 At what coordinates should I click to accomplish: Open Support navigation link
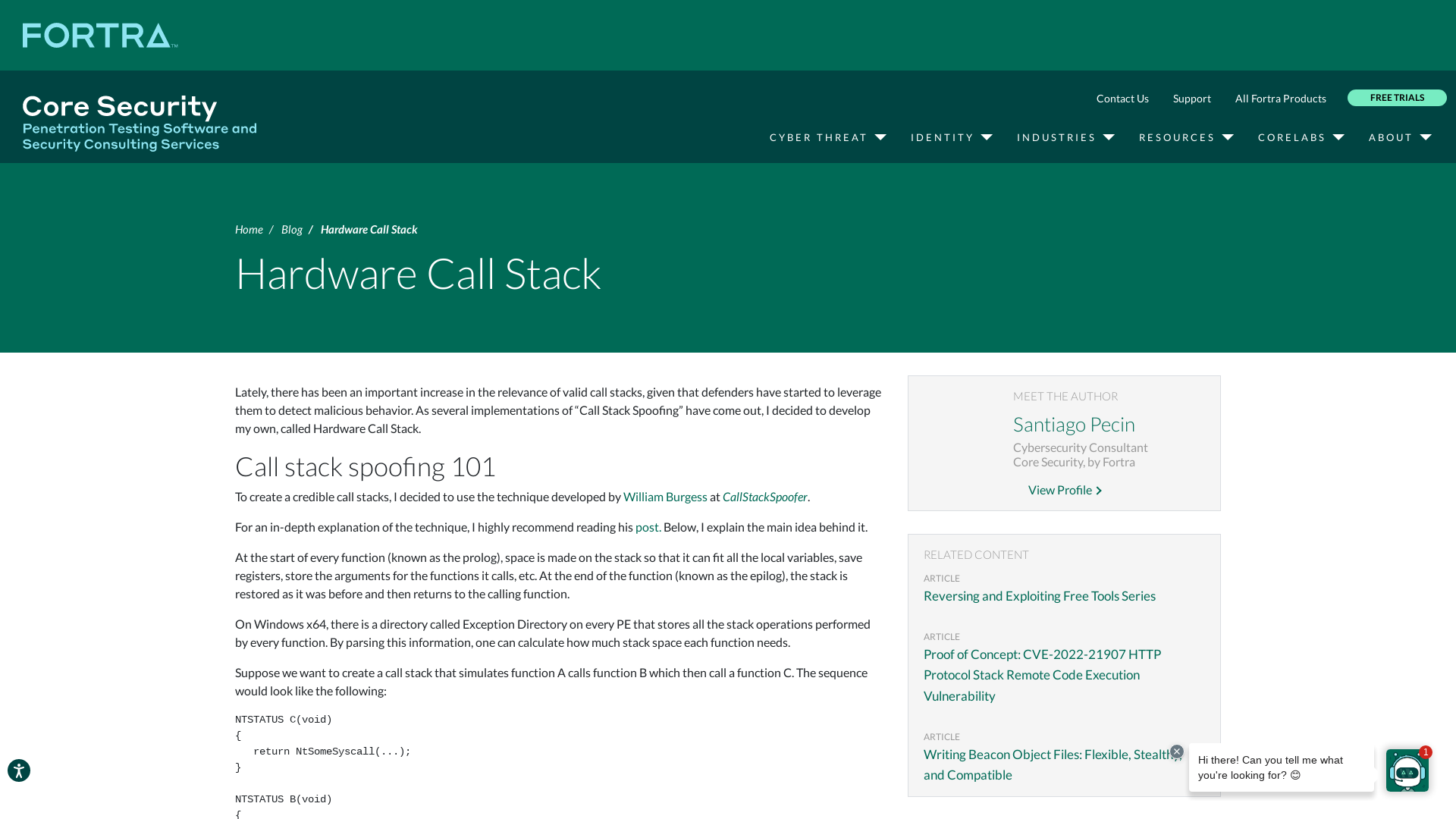click(x=1192, y=98)
